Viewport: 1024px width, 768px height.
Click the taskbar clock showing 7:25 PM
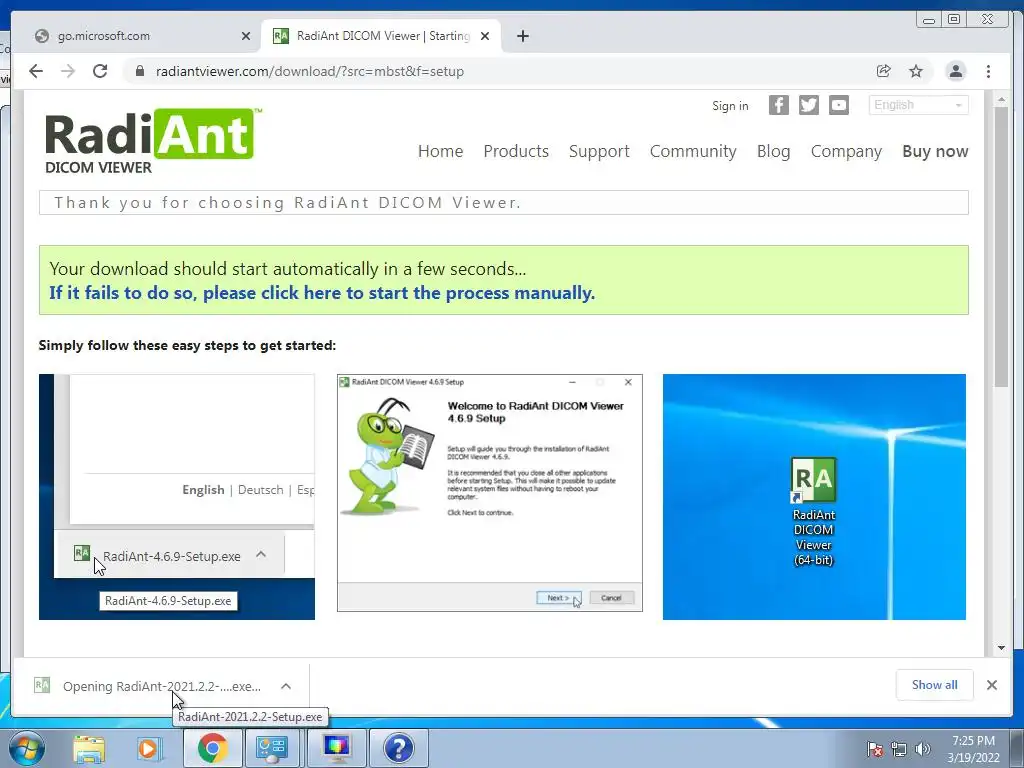pyautogui.click(x=973, y=749)
